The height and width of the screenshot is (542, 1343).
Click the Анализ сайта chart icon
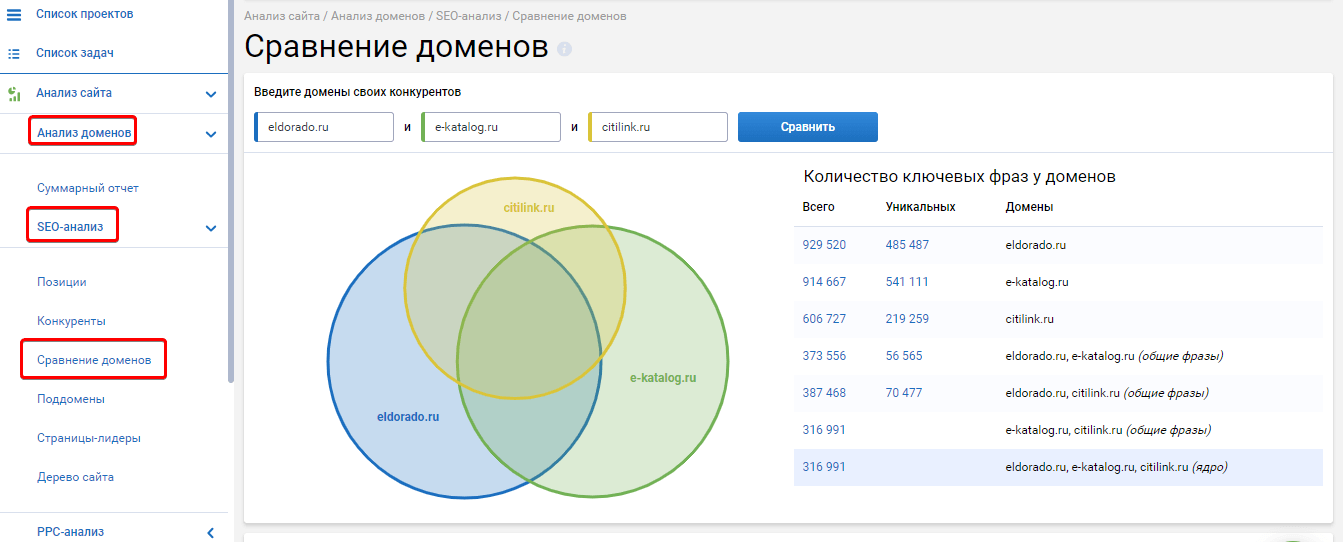point(14,94)
